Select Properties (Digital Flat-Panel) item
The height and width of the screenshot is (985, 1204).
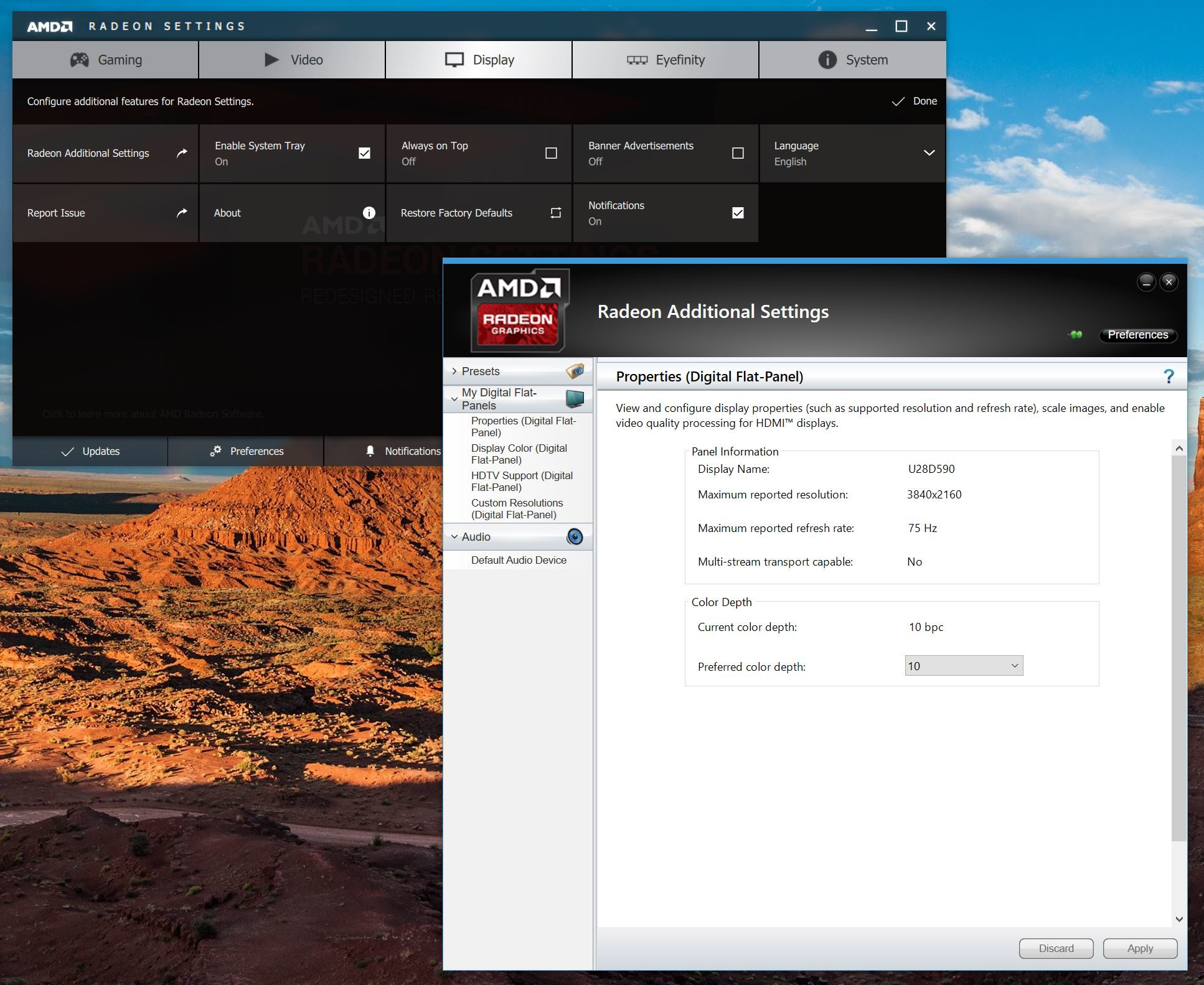click(524, 427)
